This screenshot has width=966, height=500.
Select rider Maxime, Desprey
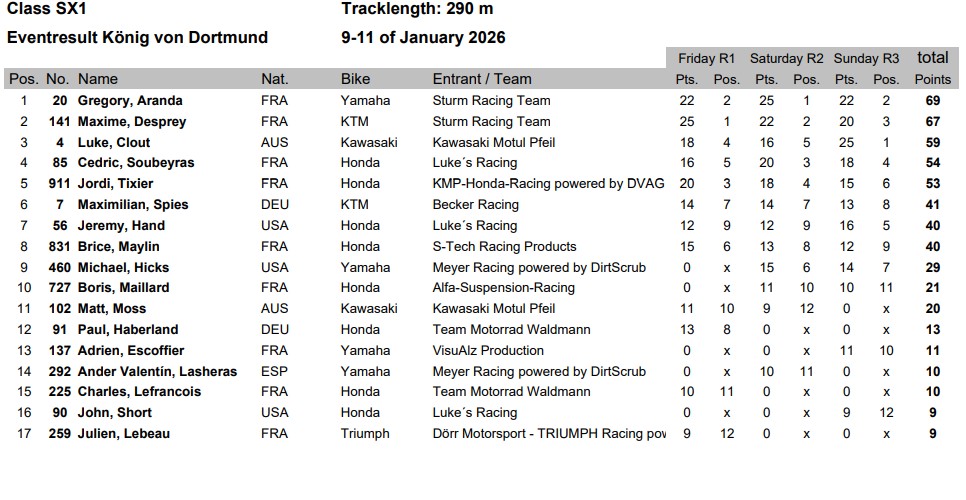point(131,122)
